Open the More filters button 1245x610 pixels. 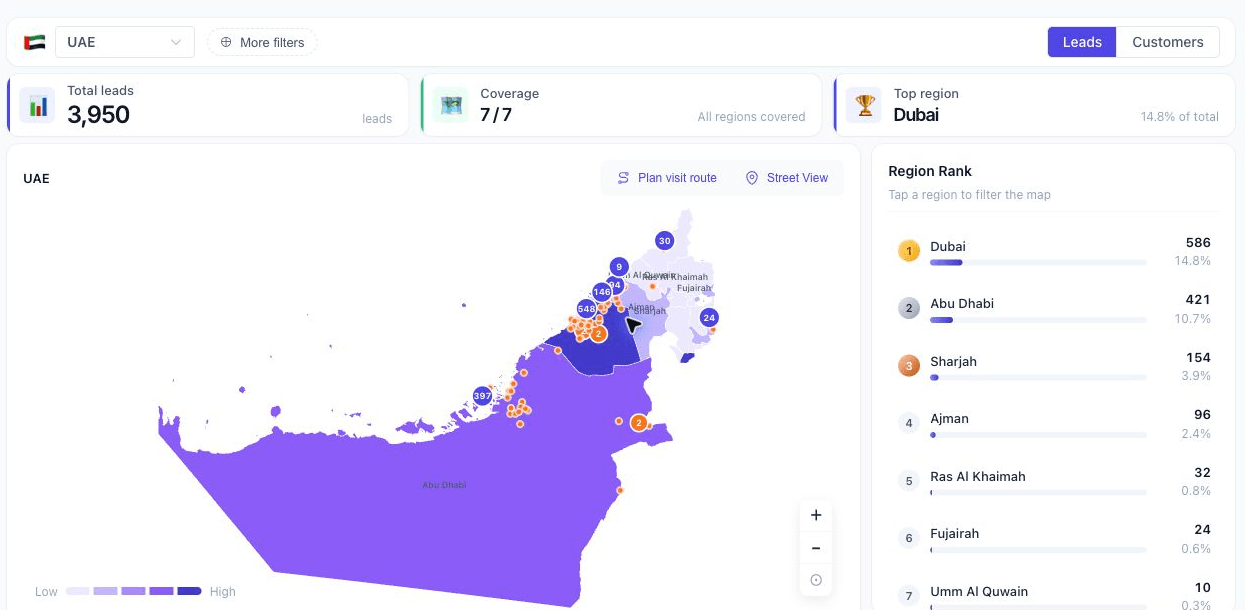tap(262, 42)
